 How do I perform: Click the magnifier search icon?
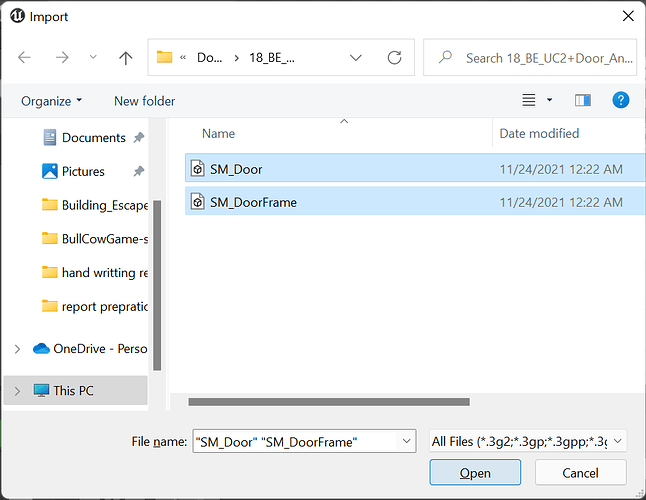click(445, 57)
